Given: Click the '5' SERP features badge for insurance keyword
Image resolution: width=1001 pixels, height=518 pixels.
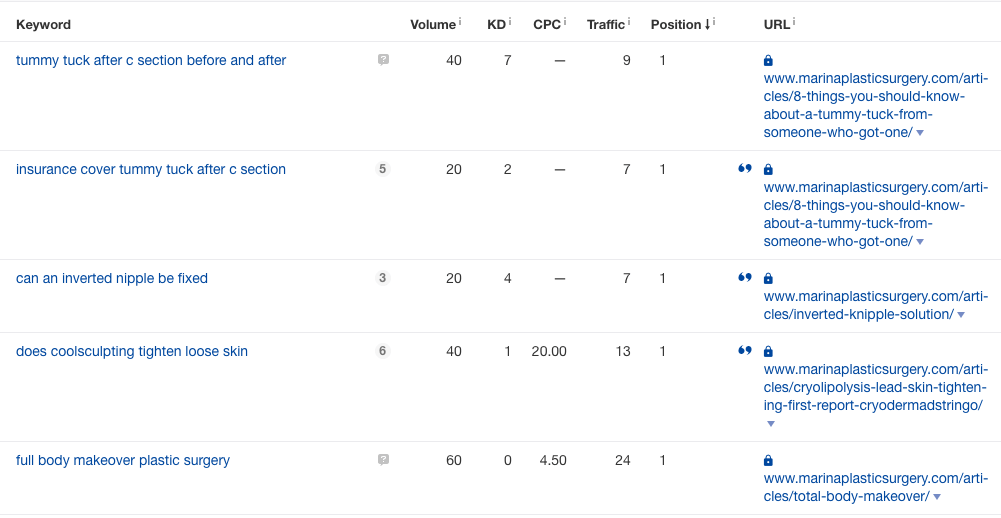Looking at the screenshot, I should (x=383, y=169).
